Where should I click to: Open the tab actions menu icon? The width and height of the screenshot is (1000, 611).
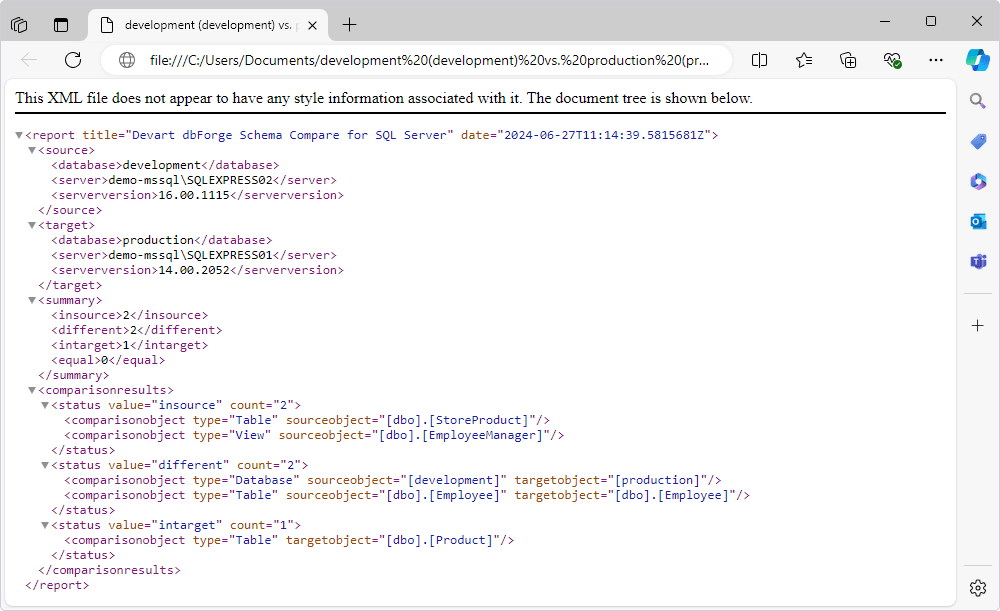(61, 25)
